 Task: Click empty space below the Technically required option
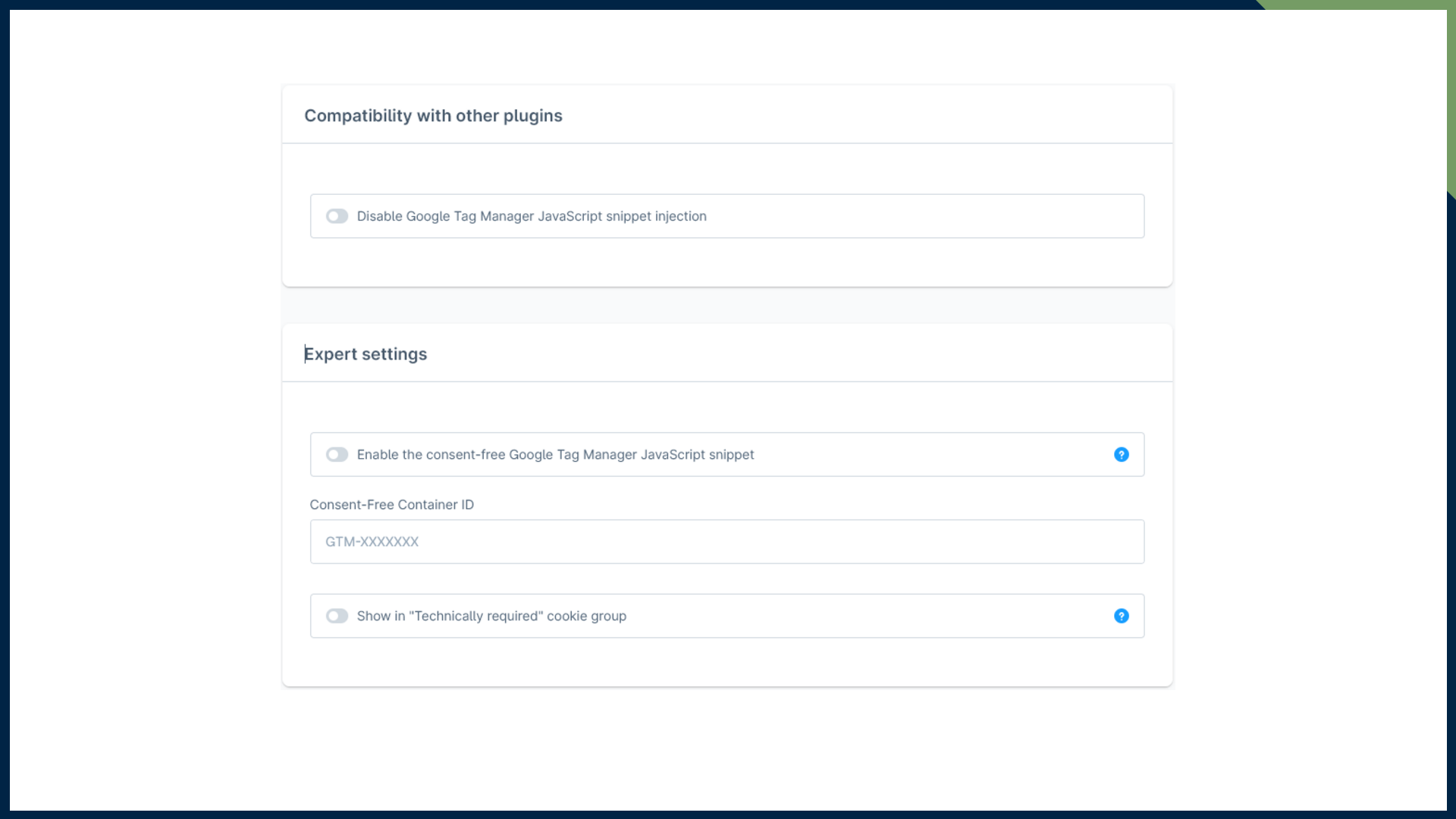click(726, 661)
